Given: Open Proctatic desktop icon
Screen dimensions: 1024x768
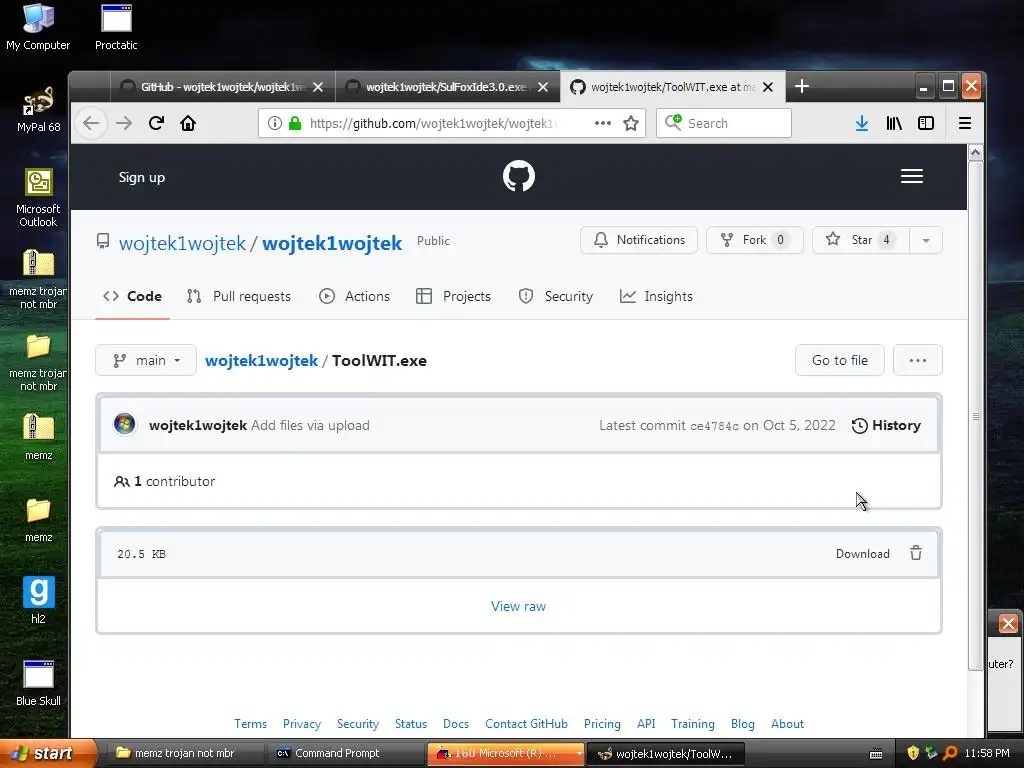Looking at the screenshot, I should click(116, 27).
